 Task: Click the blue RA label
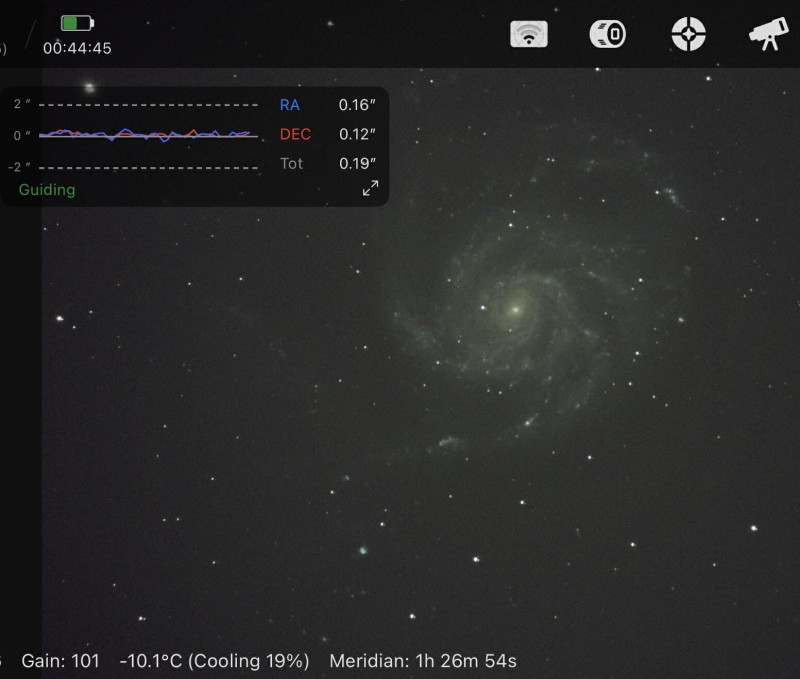click(x=289, y=105)
